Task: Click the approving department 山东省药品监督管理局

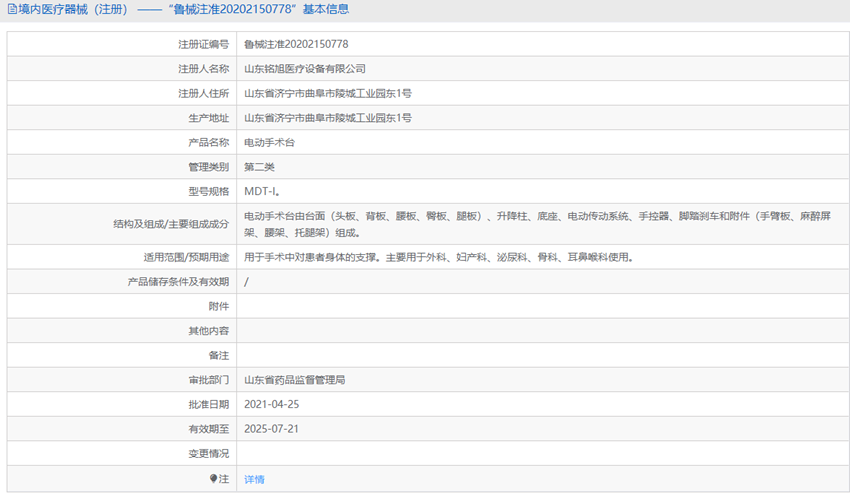Action: pos(294,380)
